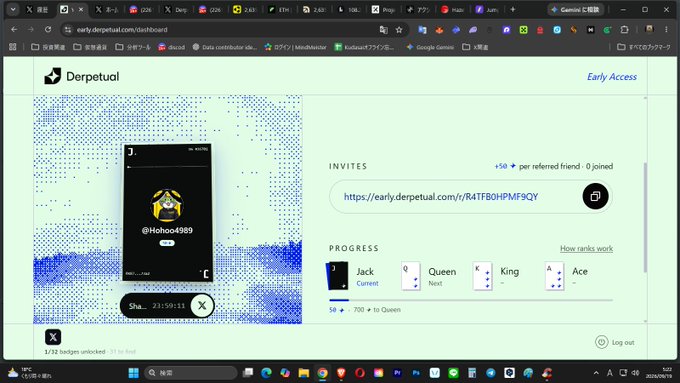
Task: Launch Brave browser from the taskbar
Action: (x=341, y=373)
